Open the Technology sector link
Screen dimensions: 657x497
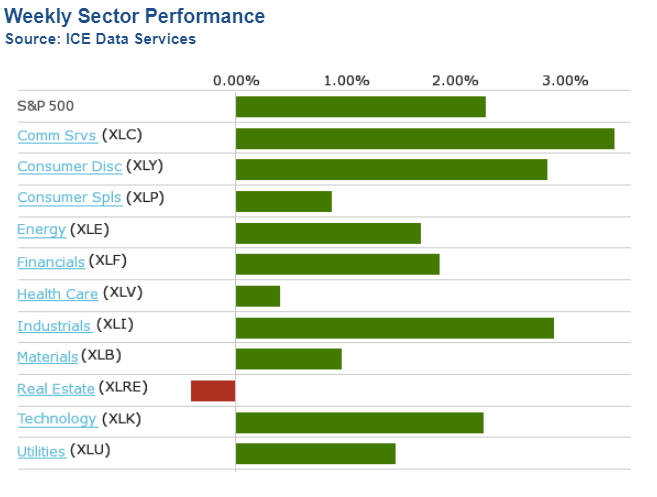[x=57, y=419]
